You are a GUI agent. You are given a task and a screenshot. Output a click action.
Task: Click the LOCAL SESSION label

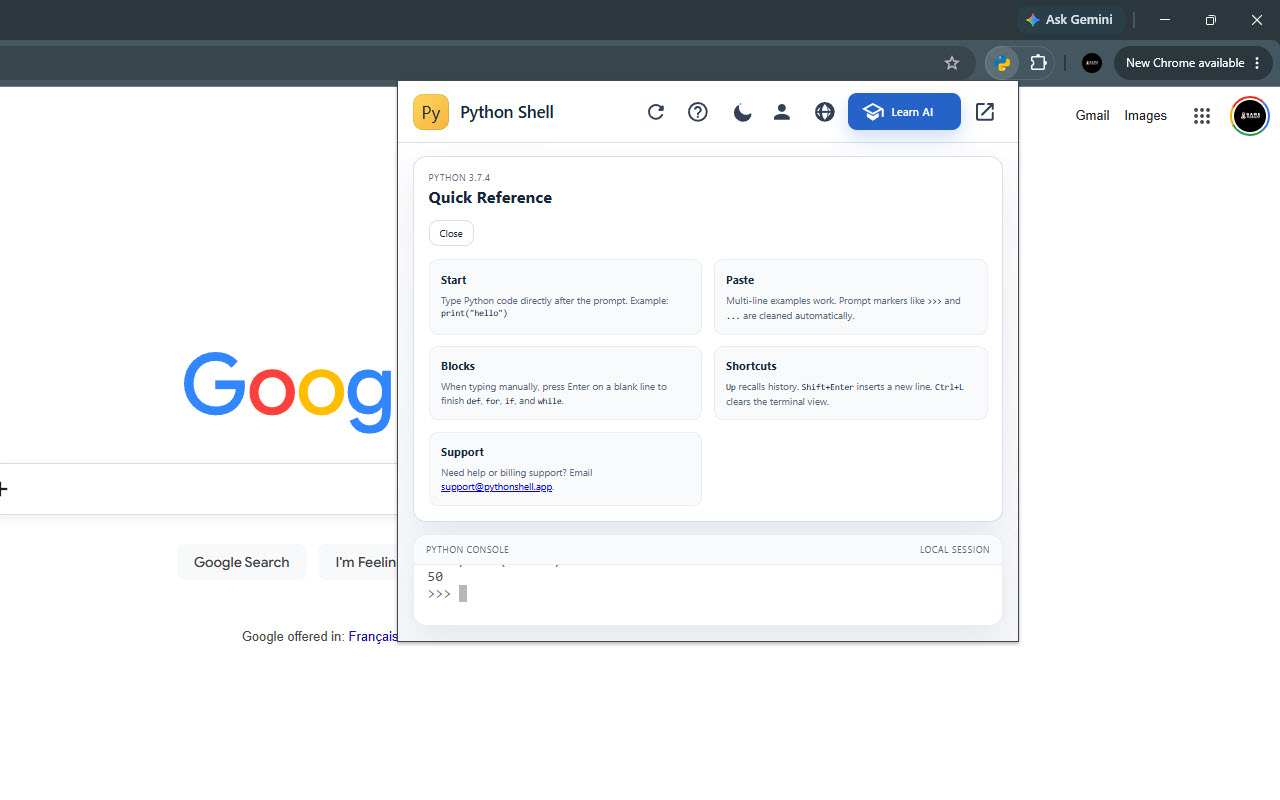pyautogui.click(x=955, y=550)
